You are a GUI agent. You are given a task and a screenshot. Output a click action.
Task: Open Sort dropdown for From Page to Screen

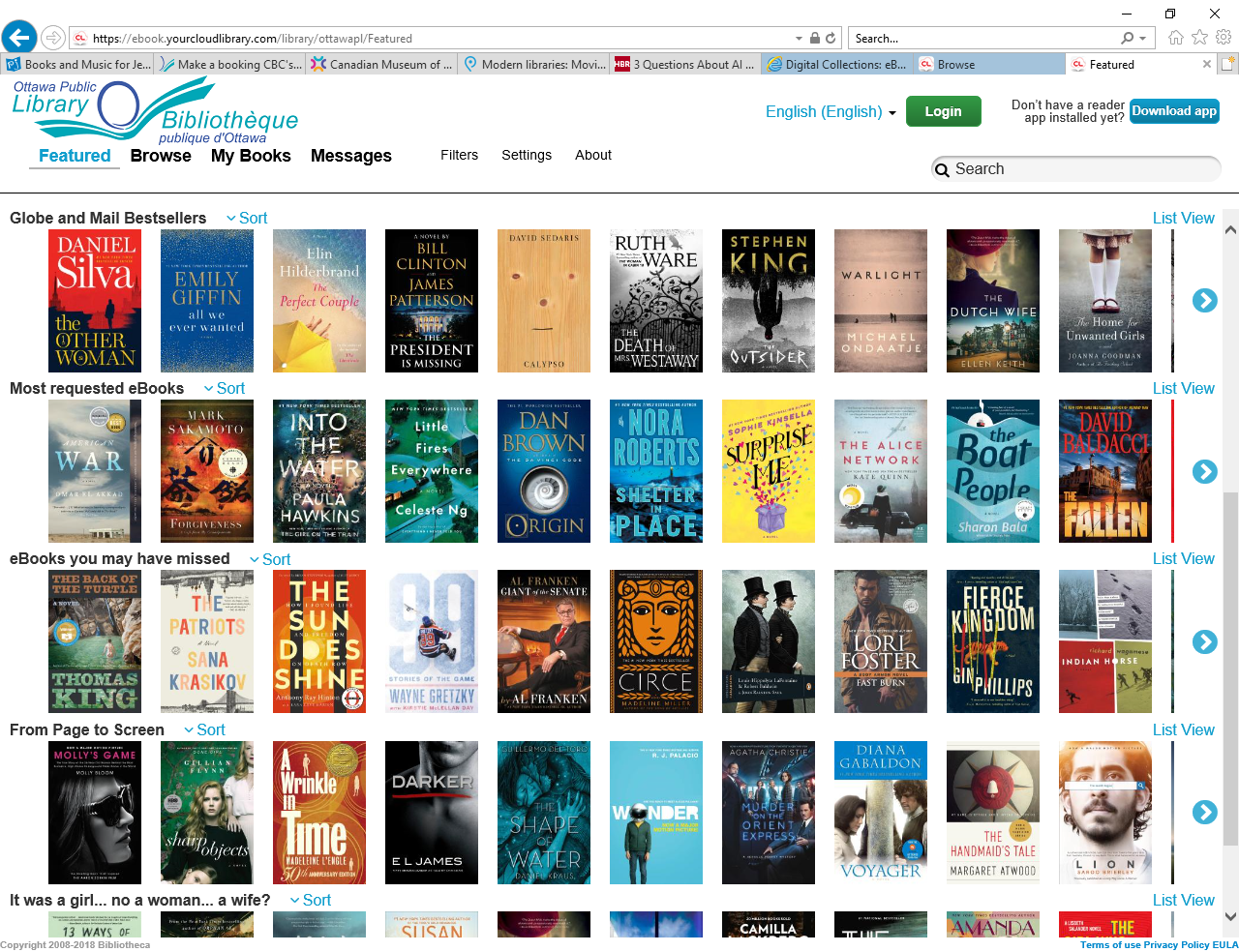(x=204, y=730)
